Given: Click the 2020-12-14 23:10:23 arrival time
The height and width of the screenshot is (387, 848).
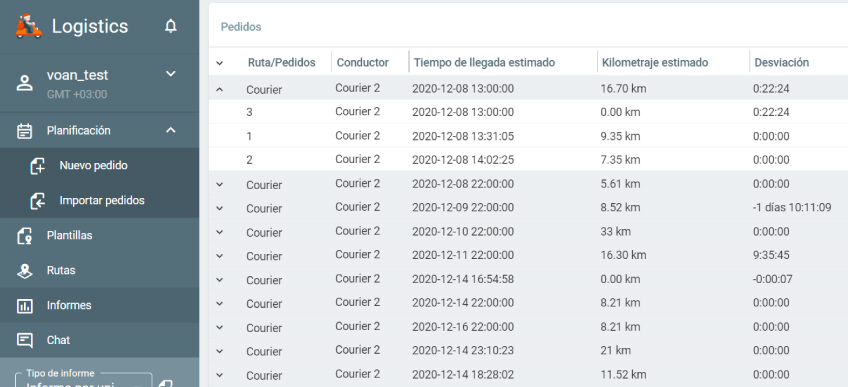Looking at the screenshot, I should coord(463,350).
